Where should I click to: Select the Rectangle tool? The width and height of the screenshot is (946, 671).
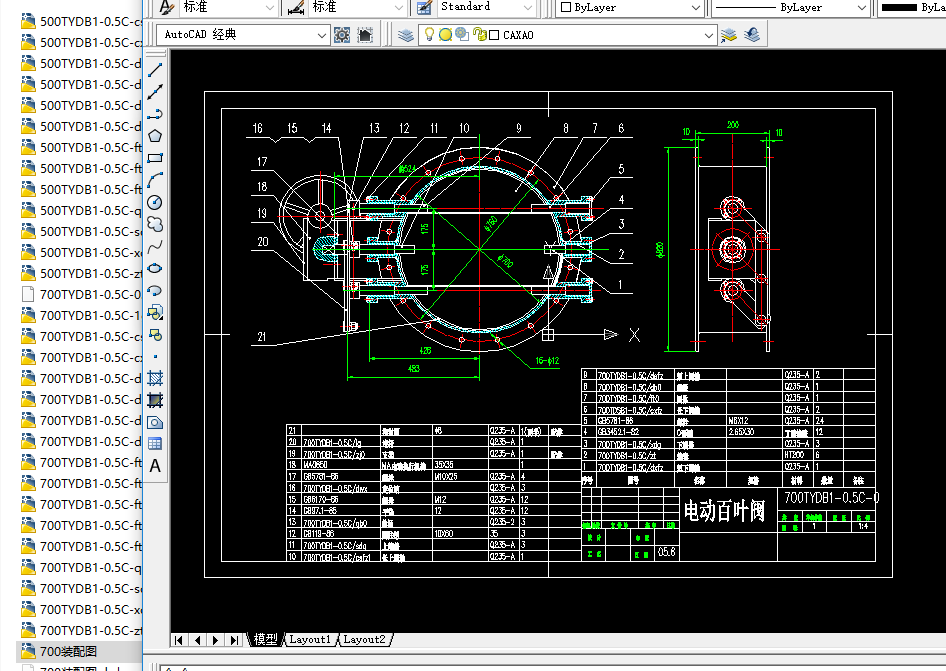155,158
